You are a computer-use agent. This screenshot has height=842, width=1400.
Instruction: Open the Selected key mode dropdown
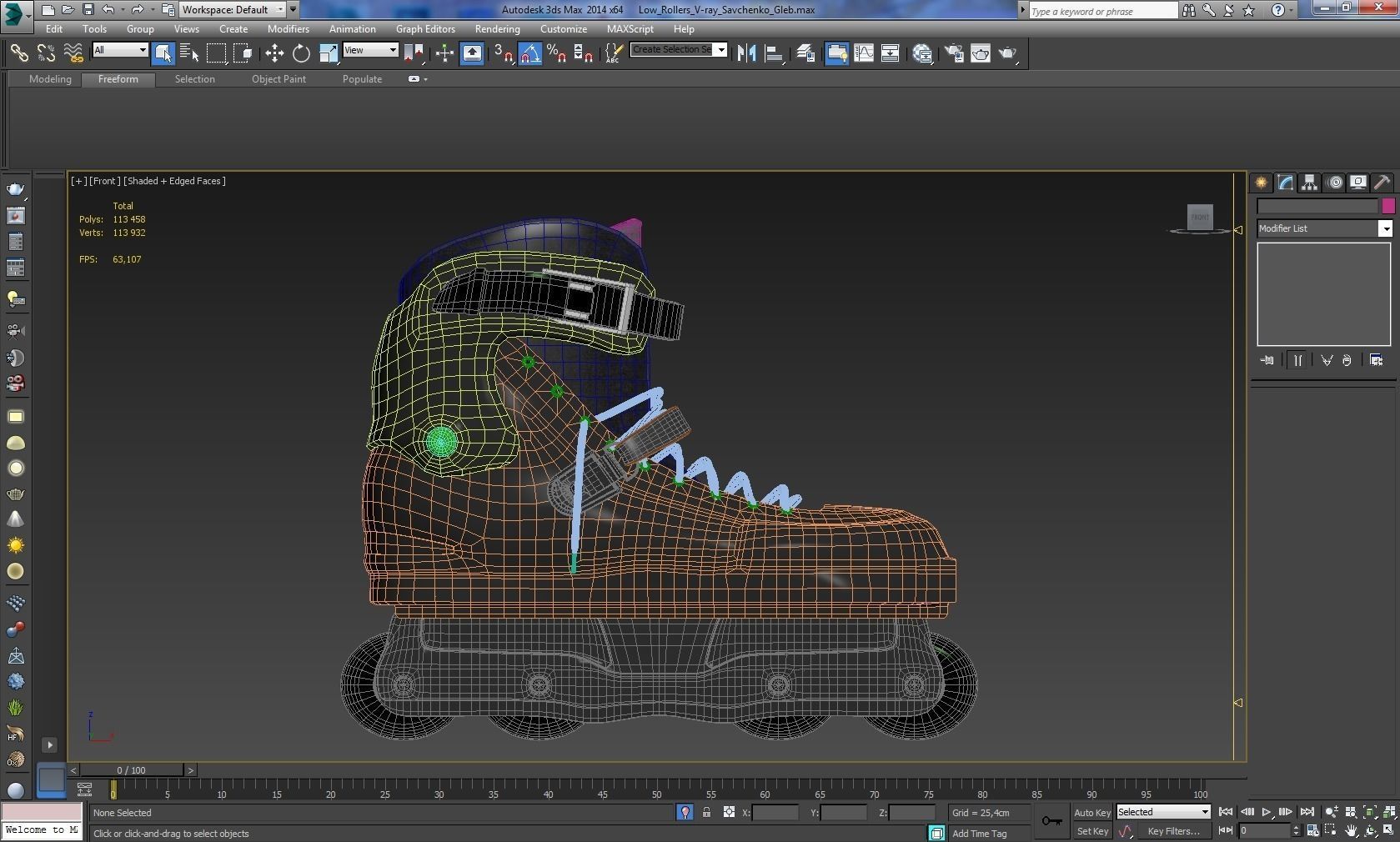point(1163,812)
